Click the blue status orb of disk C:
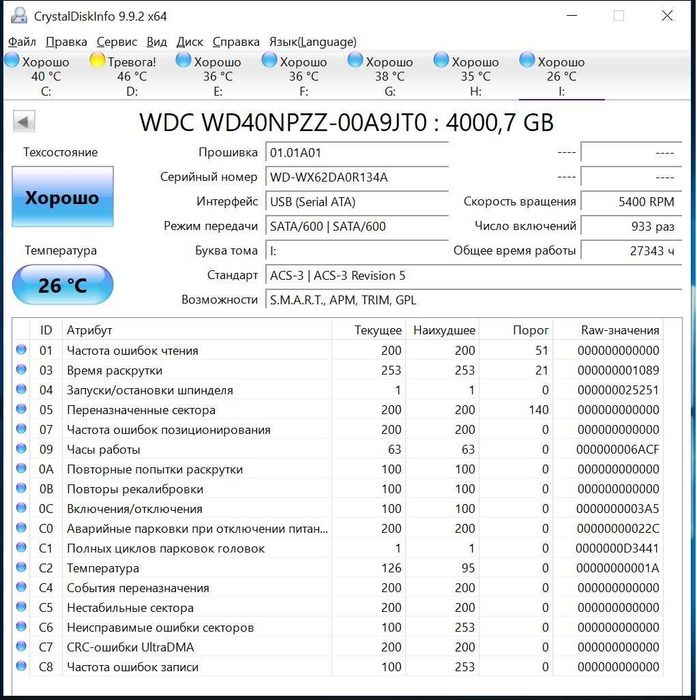Image resolution: width=697 pixels, height=700 pixels. click(x=12, y=60)
